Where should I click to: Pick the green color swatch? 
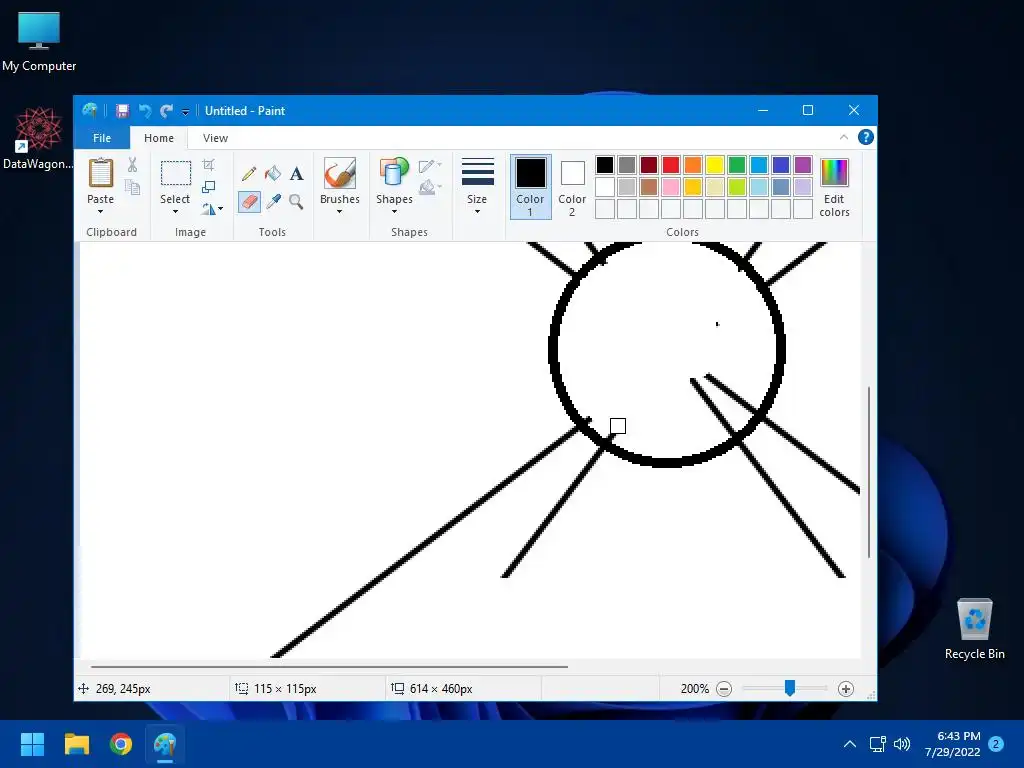[x=737, y=165]
